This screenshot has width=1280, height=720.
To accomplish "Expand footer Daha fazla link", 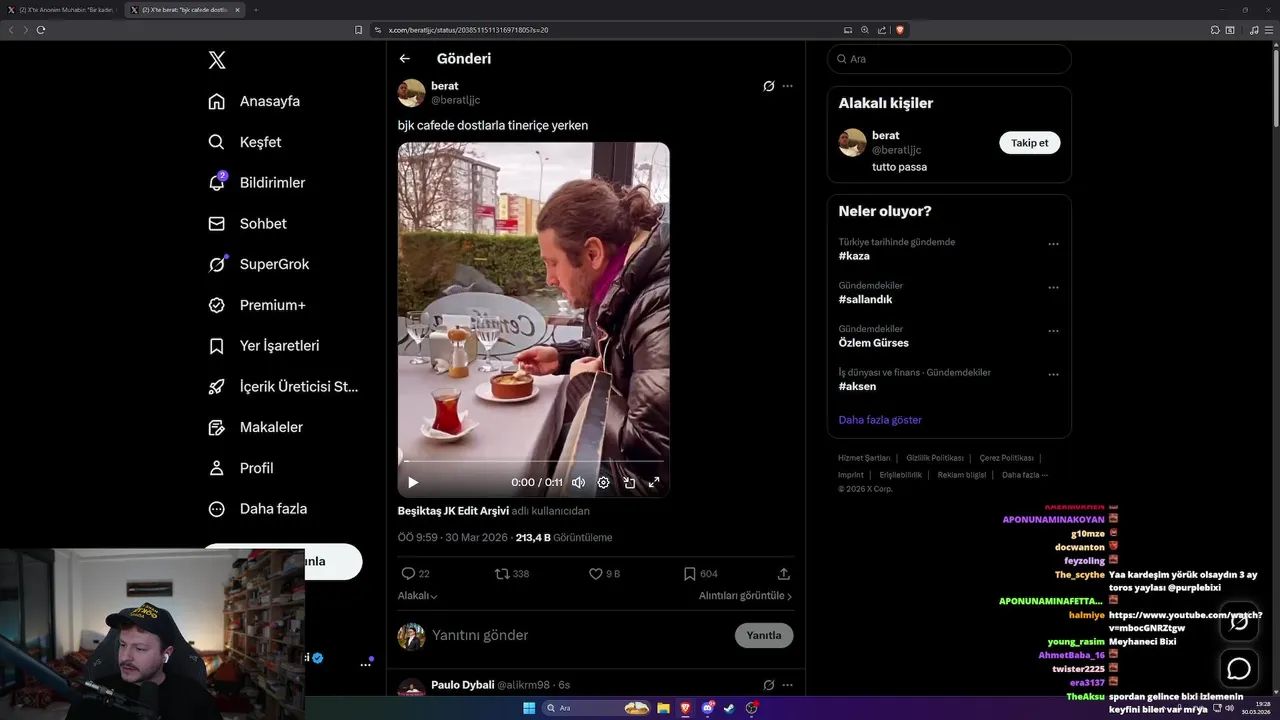I will point(1024,475).
